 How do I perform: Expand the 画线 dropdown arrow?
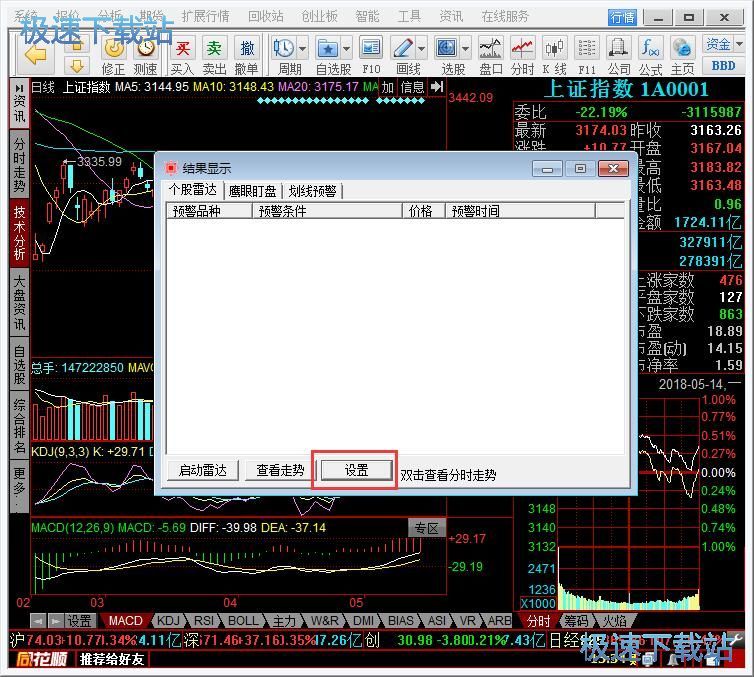coord(421,49)
